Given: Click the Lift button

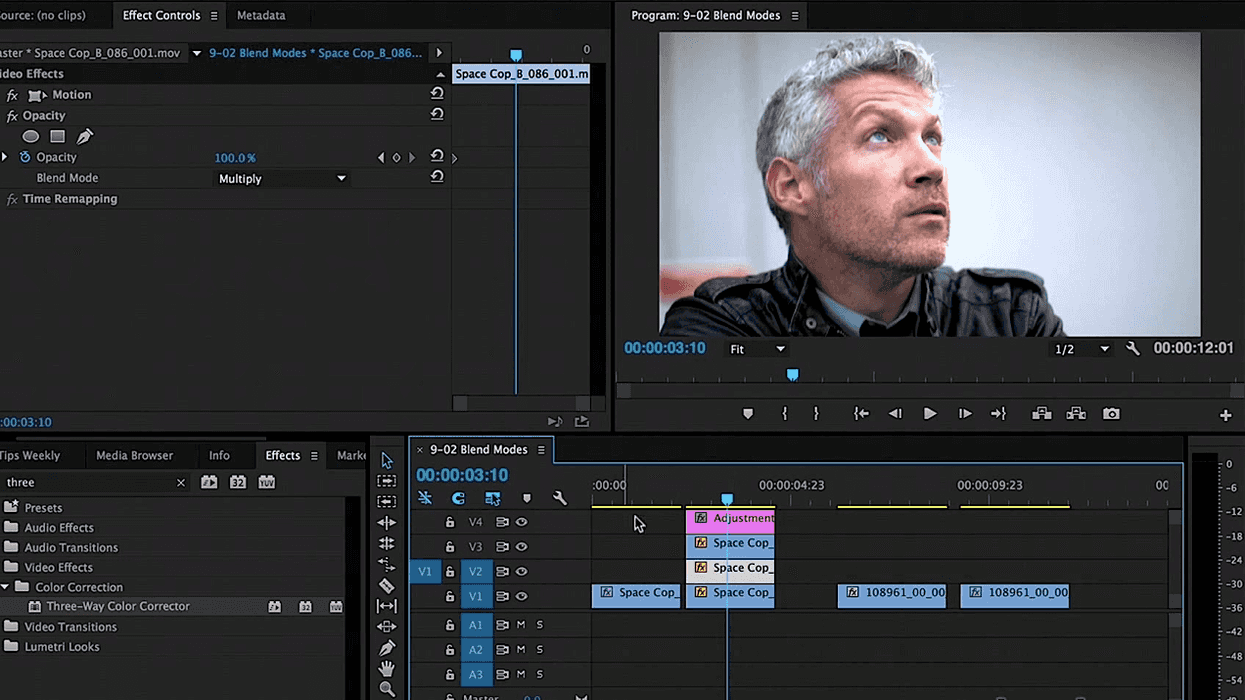Looking at the screenshot, I should pyautogui.click(x=1041, y=414).
